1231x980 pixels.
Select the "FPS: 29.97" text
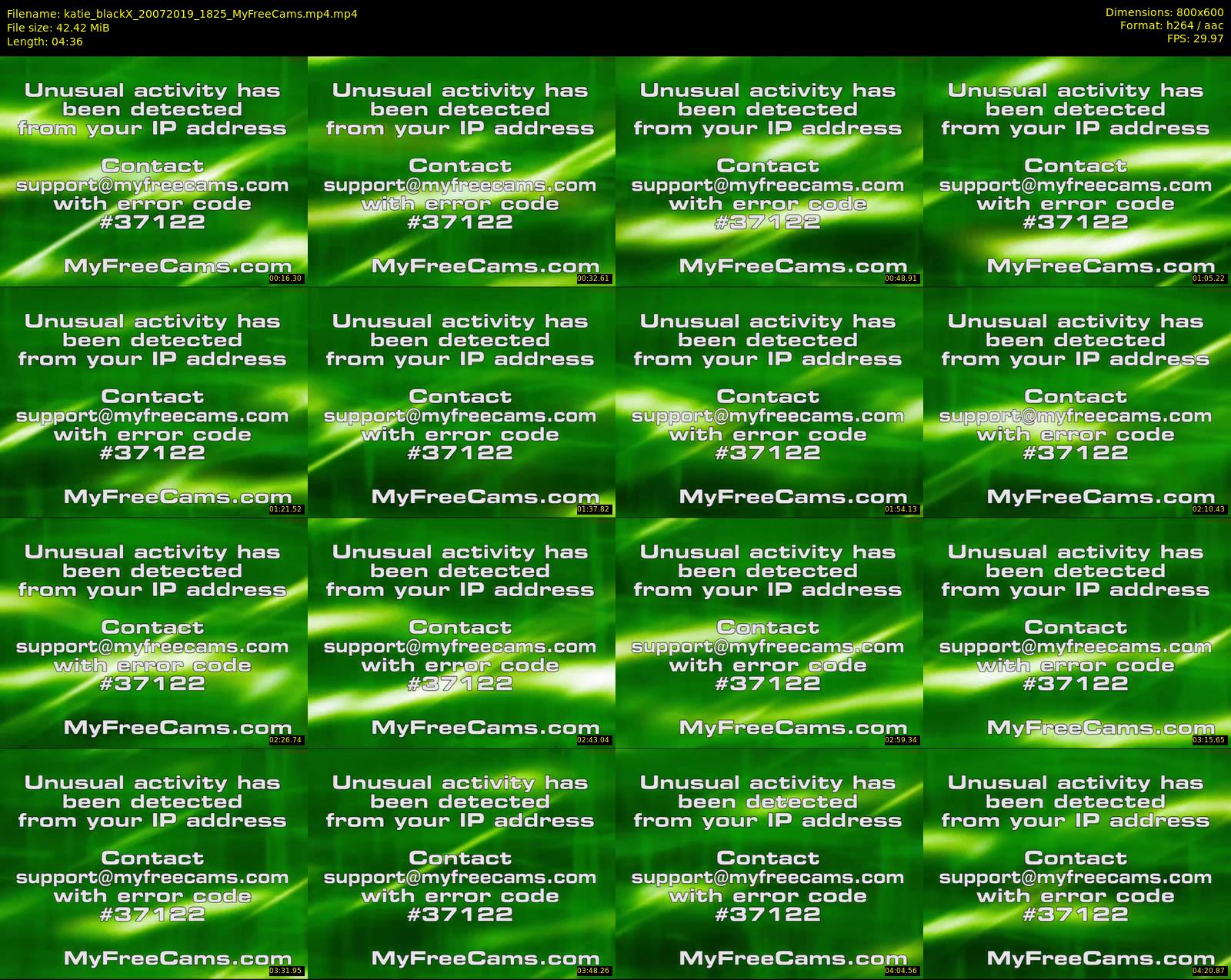pyautogui.click(x=1195, y=38)
